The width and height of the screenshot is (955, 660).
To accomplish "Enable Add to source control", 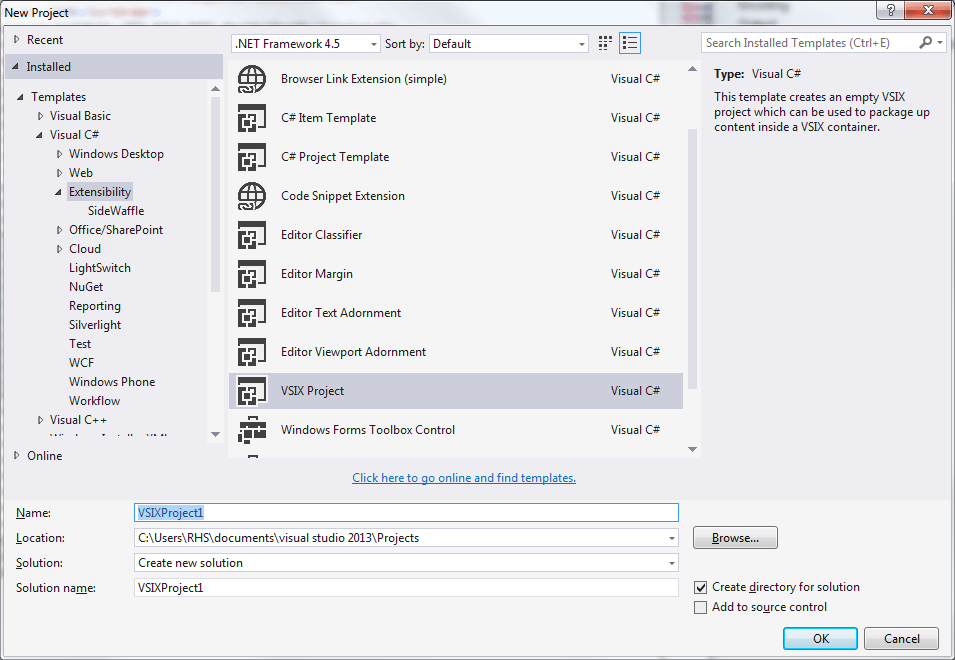I will click(x=701, y=607).
